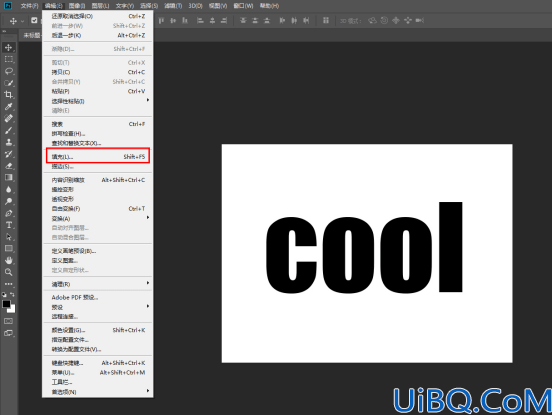Select the Eraser tool

[9, 166]
